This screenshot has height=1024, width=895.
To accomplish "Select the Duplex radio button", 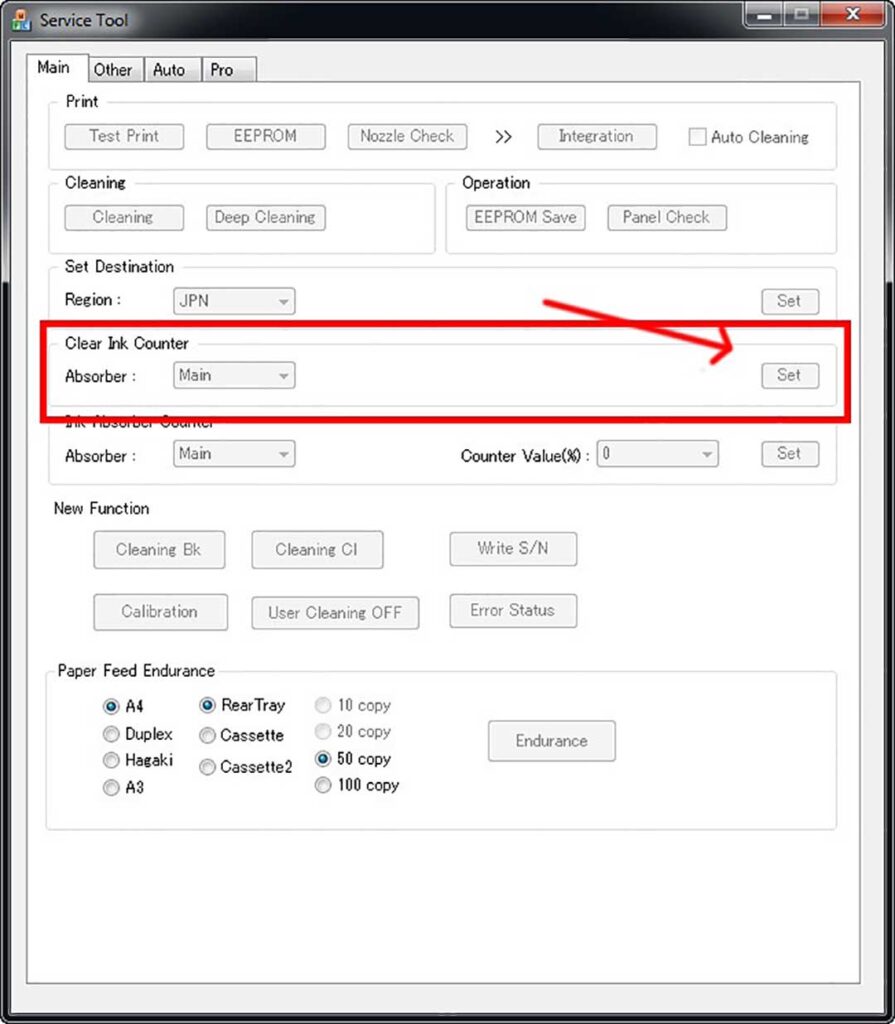I will pos(111,734).
